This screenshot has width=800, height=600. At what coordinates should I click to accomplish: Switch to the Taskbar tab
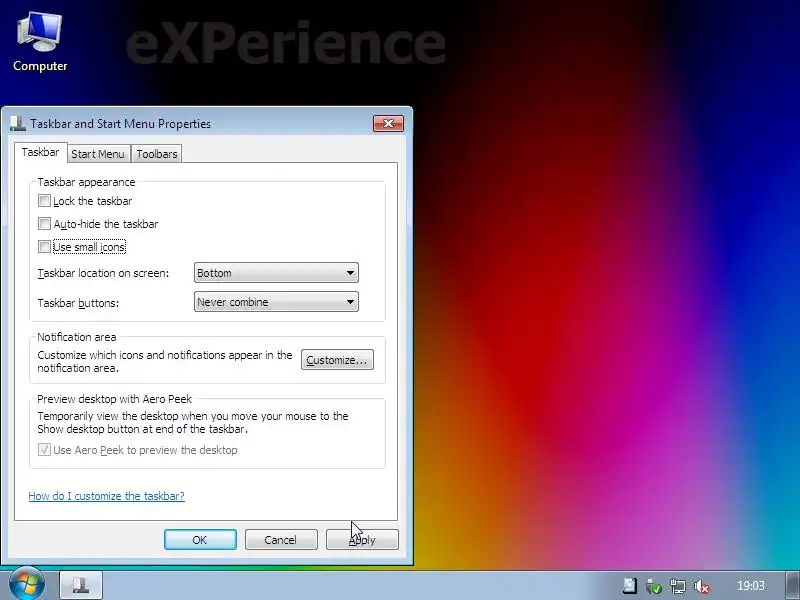(x=40, y=153)
